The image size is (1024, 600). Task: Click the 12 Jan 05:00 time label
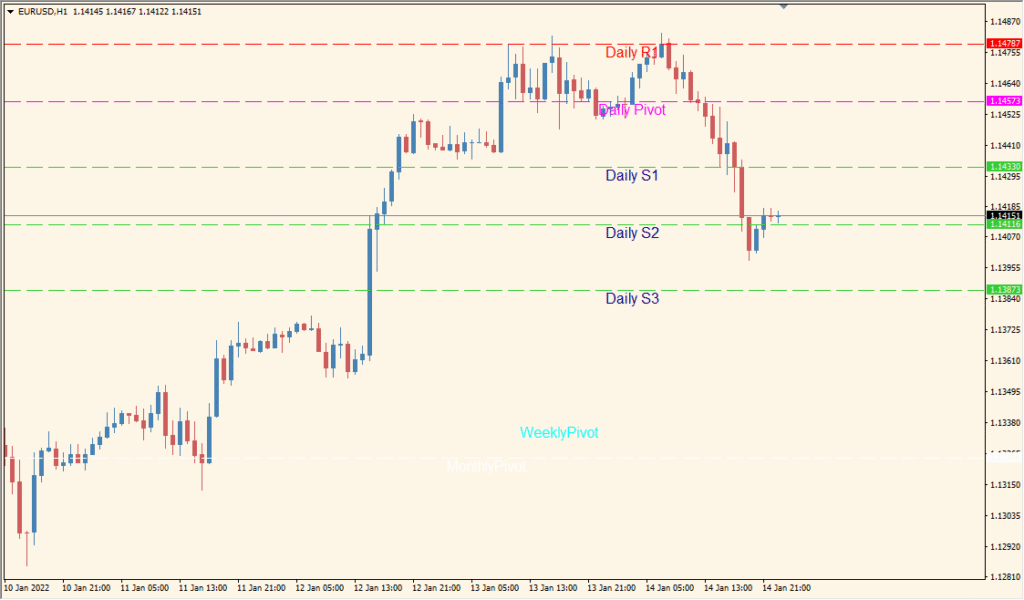pos(319,588)
